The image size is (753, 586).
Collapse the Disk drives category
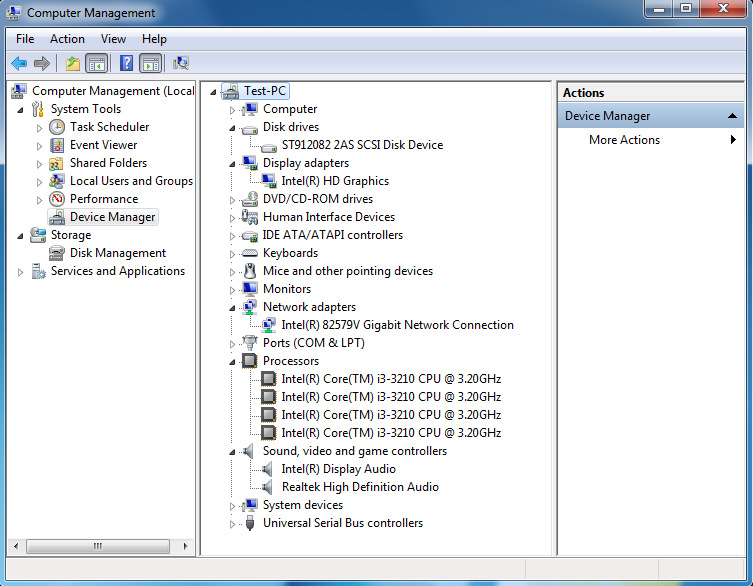(x=232, y=128)
